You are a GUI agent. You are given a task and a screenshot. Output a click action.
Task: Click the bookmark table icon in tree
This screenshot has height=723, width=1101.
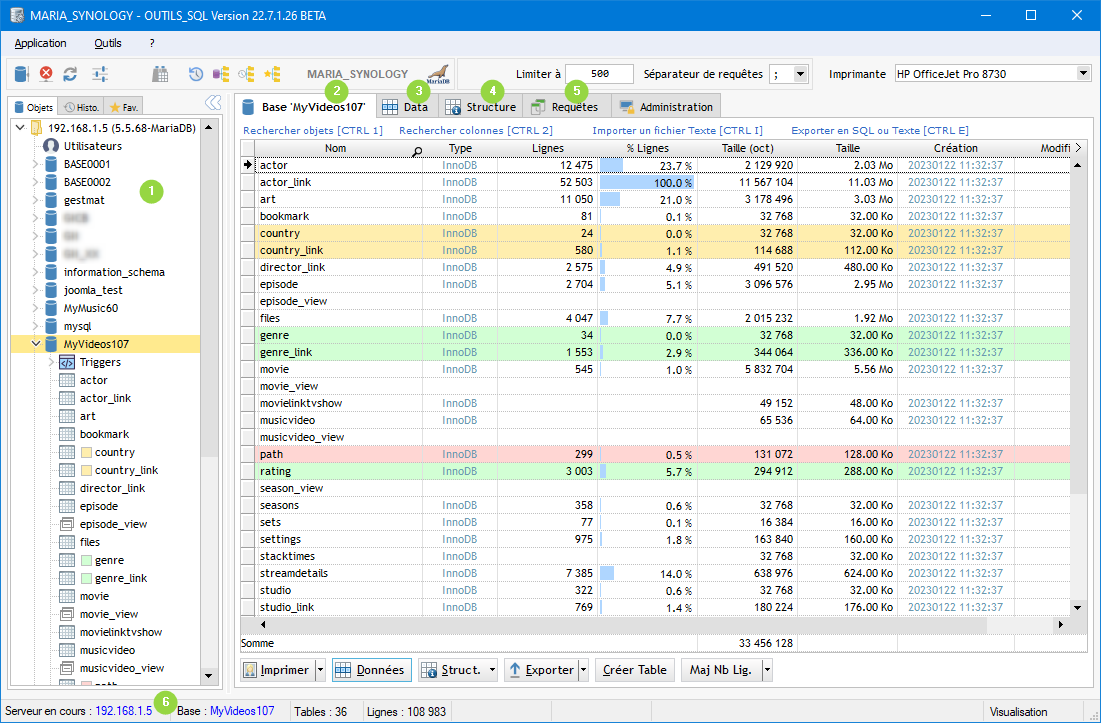(x=67, y=434)
